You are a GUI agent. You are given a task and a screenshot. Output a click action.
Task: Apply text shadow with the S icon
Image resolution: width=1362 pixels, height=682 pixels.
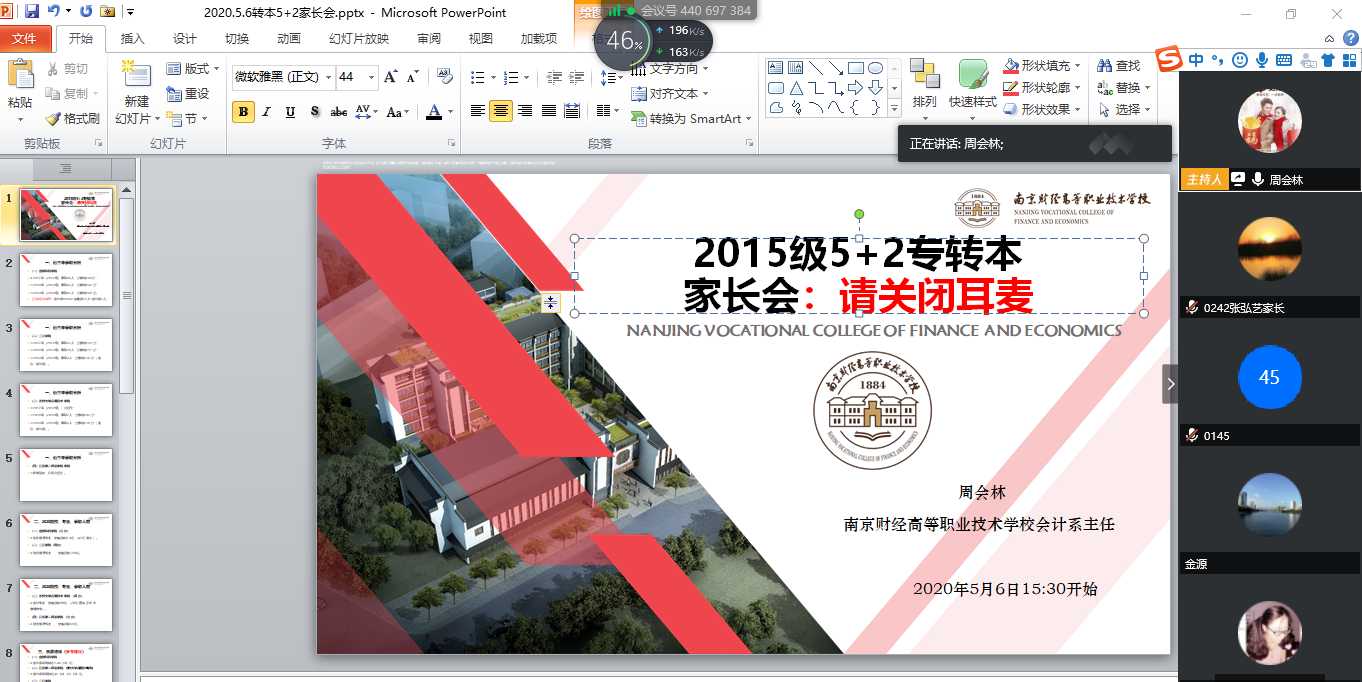tap(315, 111)
